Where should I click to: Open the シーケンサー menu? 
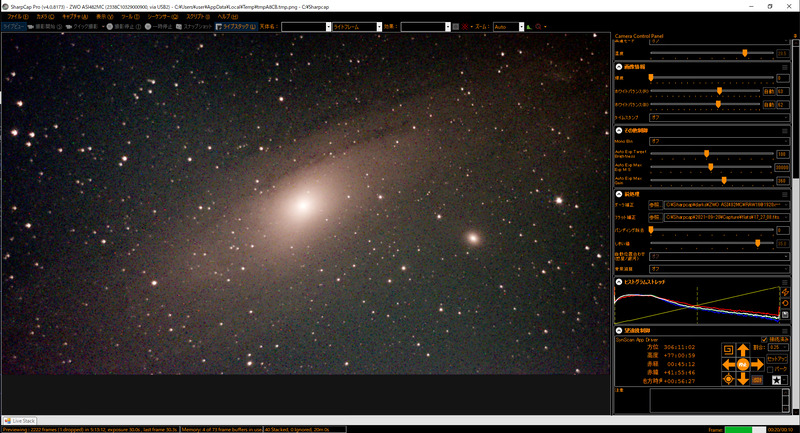point(163,16)
